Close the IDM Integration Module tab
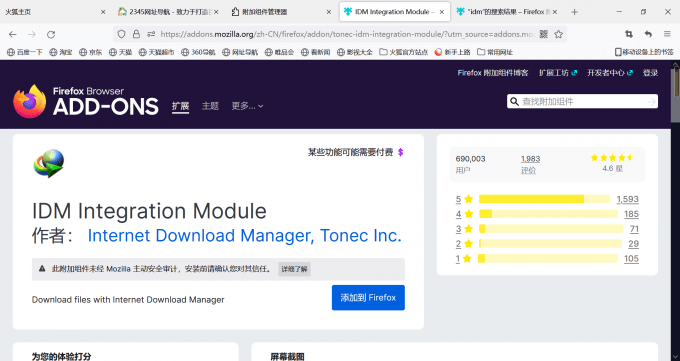The height and width of the screenshot is (361, 680). (441, 12)
